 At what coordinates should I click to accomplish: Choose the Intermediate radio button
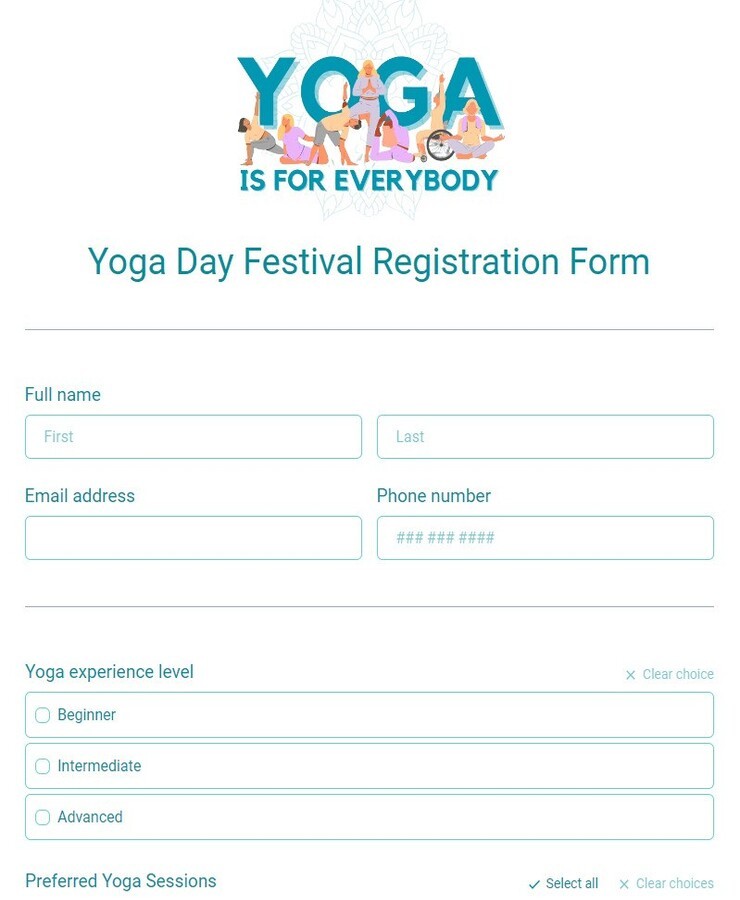[x=42, y=766]
